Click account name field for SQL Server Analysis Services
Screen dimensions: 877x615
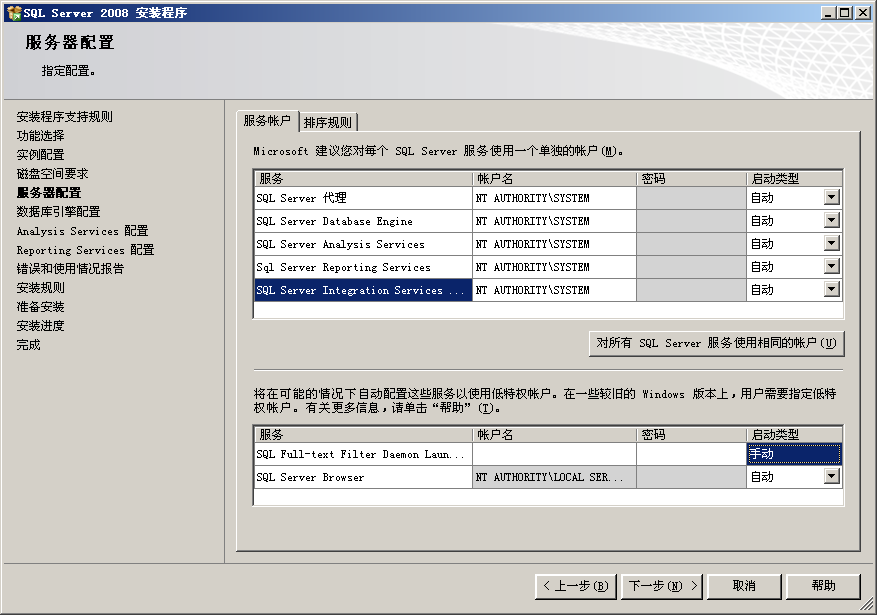coord(554,244)
